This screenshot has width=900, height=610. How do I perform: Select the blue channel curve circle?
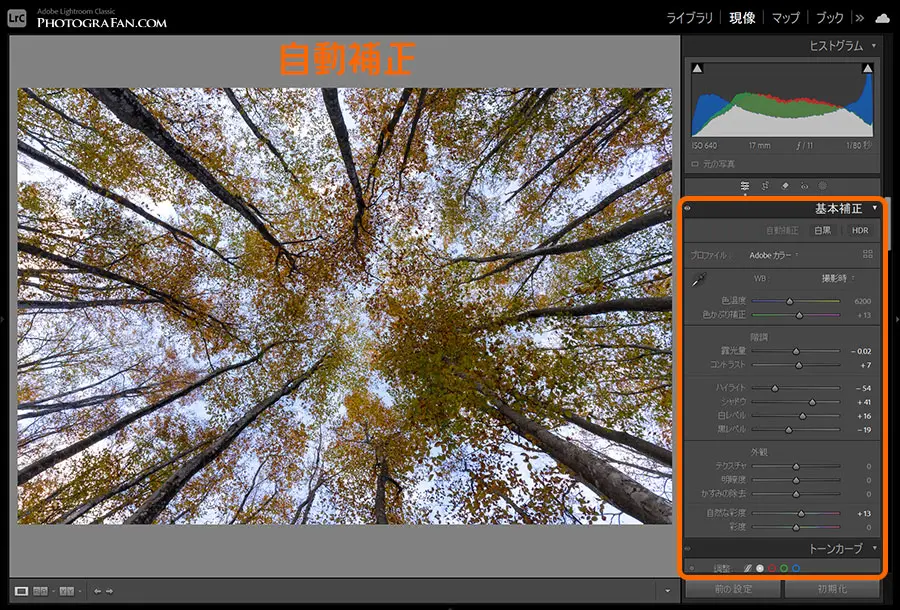(x=796, y=568)
